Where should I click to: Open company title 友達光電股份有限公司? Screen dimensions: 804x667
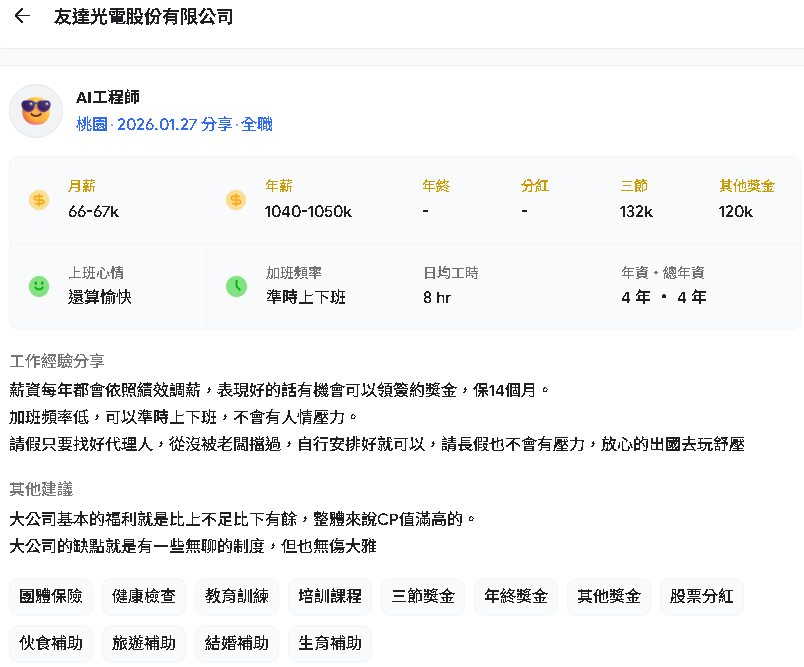click(x=143, y=17)
